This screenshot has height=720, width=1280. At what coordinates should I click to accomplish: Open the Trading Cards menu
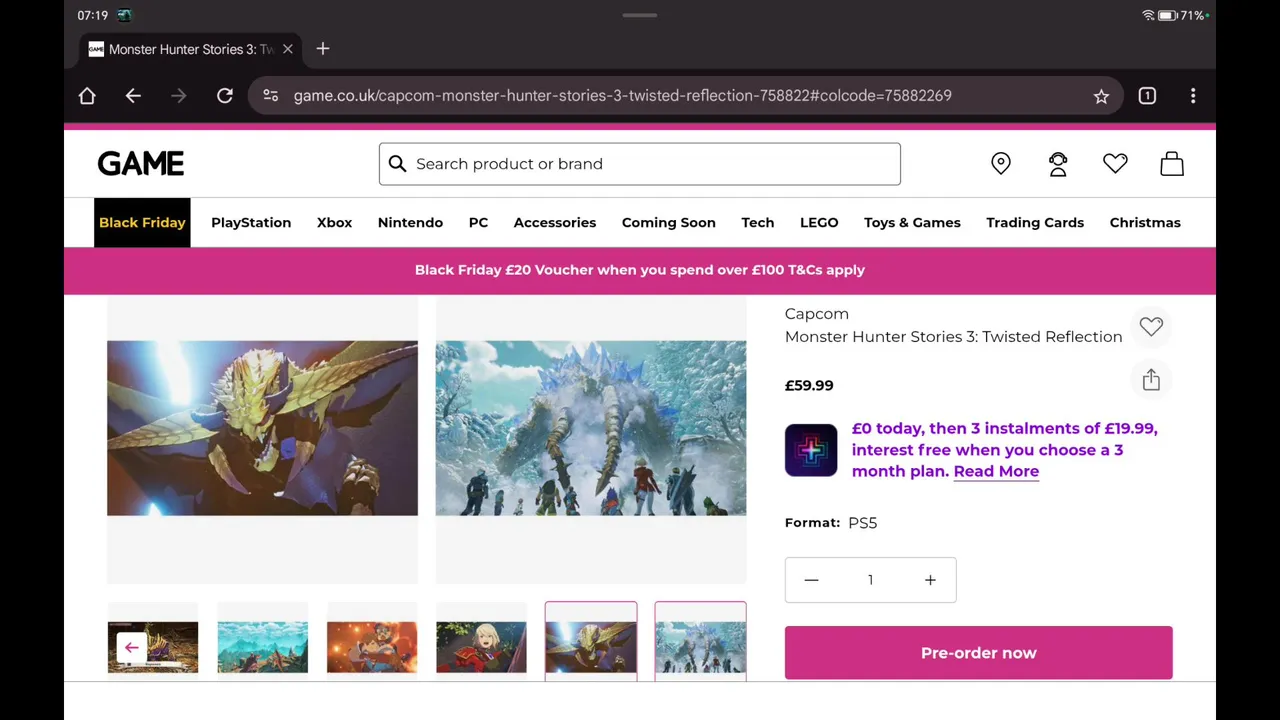click(1035, 222)
